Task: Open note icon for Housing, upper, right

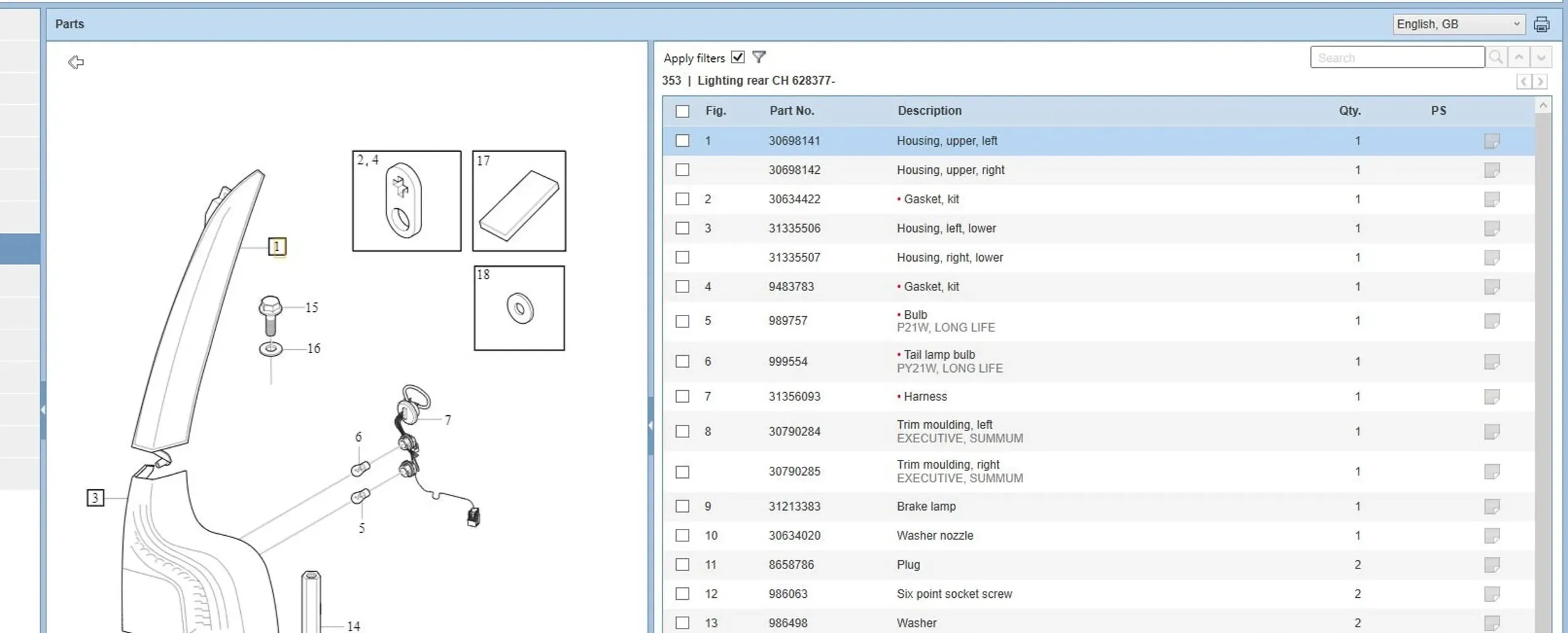Action: 1492,170
